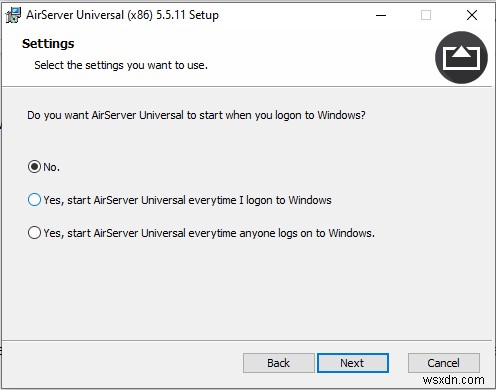The width and height of the screenshot is (496, 390).
Task: Cancel the AirServer setup
Action: click(444, 363)
